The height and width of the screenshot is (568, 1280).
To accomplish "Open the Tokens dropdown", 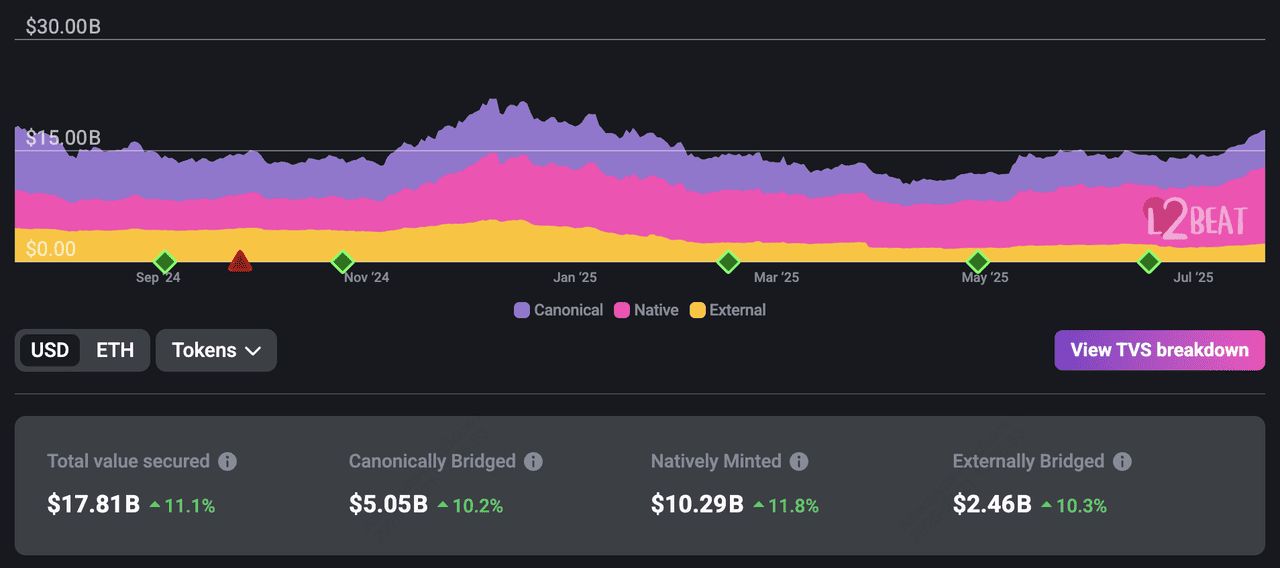I will pyautogui.click(x=216, y=350).
